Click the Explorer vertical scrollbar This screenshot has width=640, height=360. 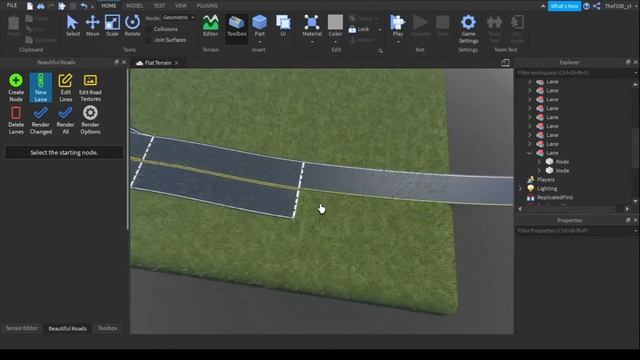point(635,148)
